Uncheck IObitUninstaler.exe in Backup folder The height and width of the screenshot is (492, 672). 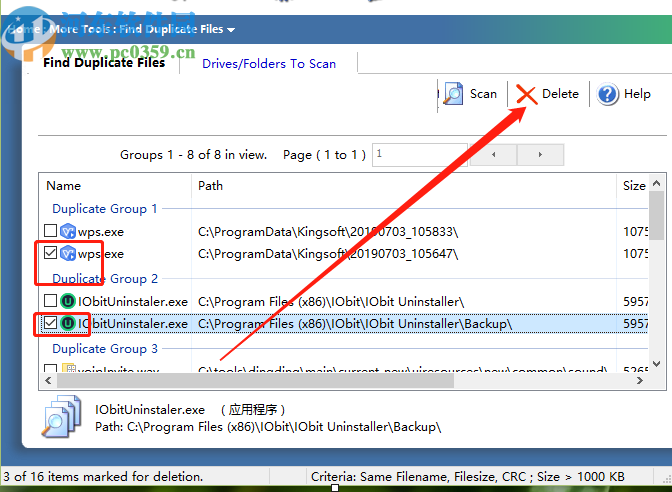[x=51, y=323]
